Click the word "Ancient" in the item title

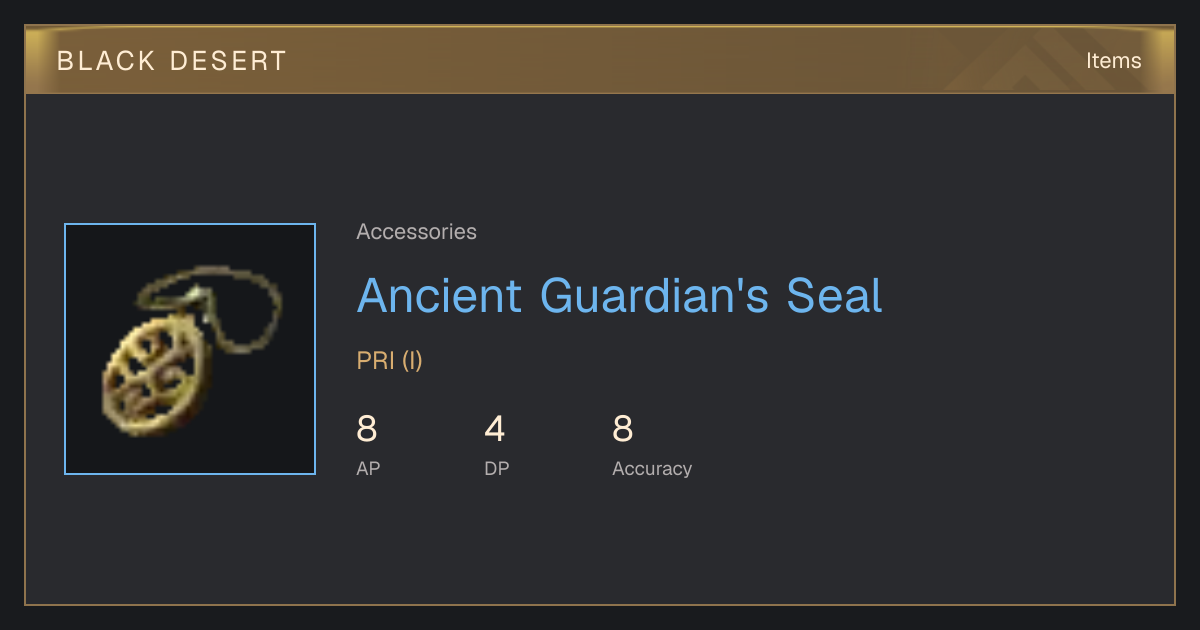(439, 296)
